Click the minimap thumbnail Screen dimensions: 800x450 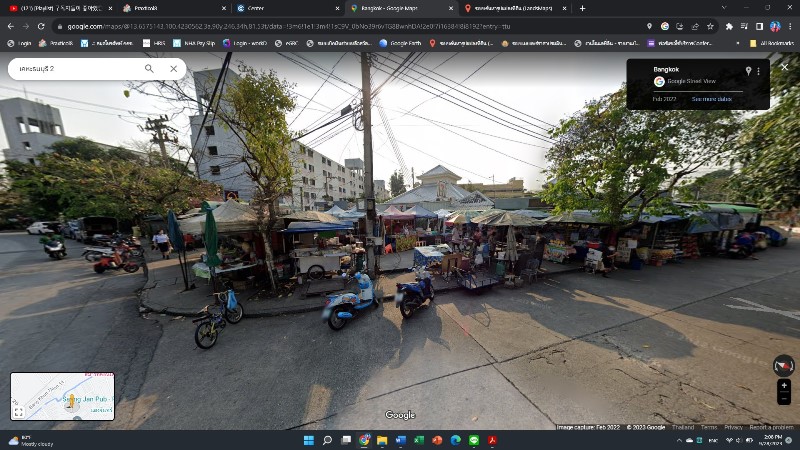(x=62, y=396)
